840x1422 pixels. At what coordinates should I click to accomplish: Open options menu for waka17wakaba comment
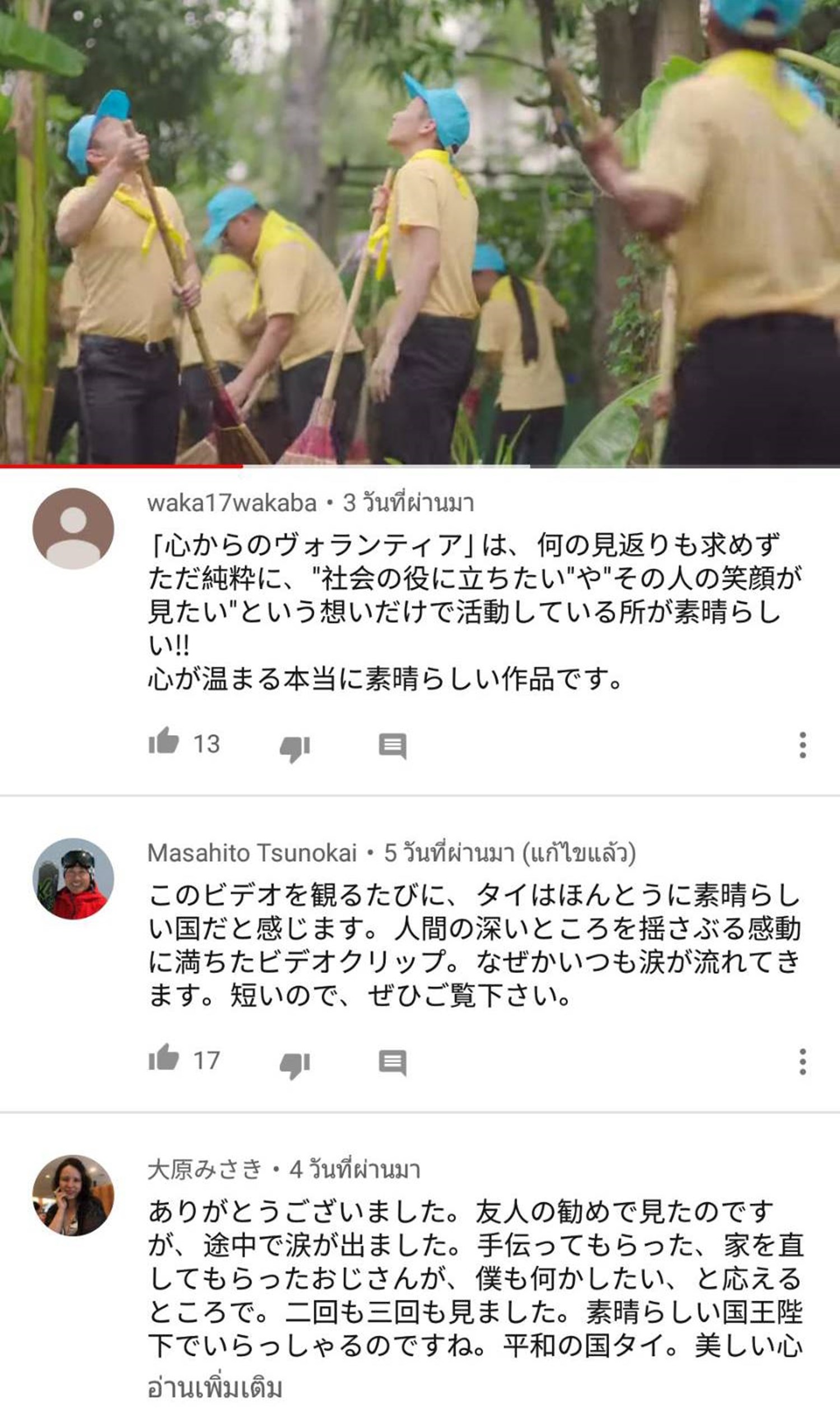click(802, 745)
